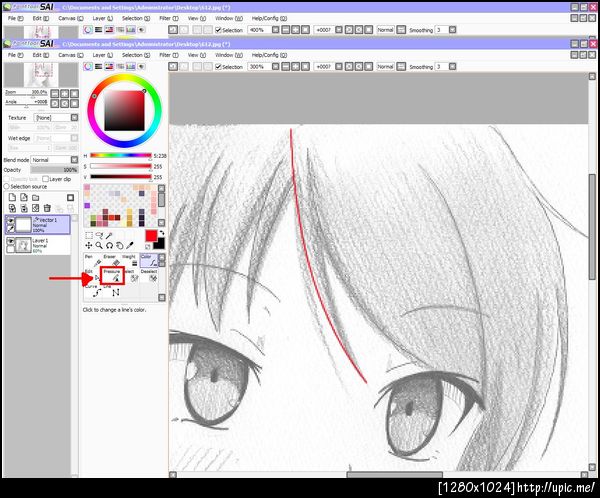Open the Canvas menu in front window
Image resolution: width=600 pixels, height=498 pixels.
pyautogui.click(x=71, y=55)
